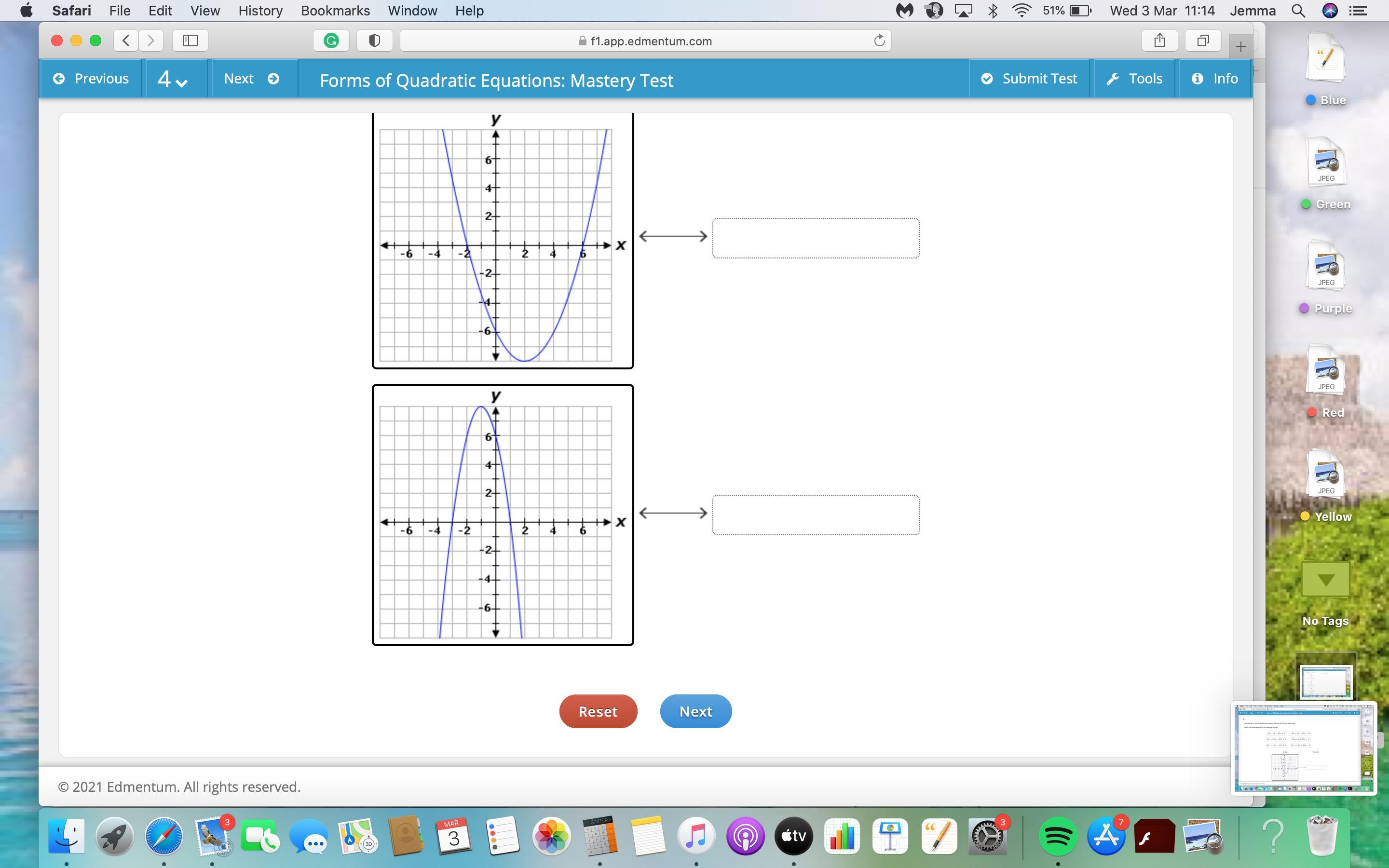
Task: Reload the page with refresh icon
Action: tap(879, 41)
